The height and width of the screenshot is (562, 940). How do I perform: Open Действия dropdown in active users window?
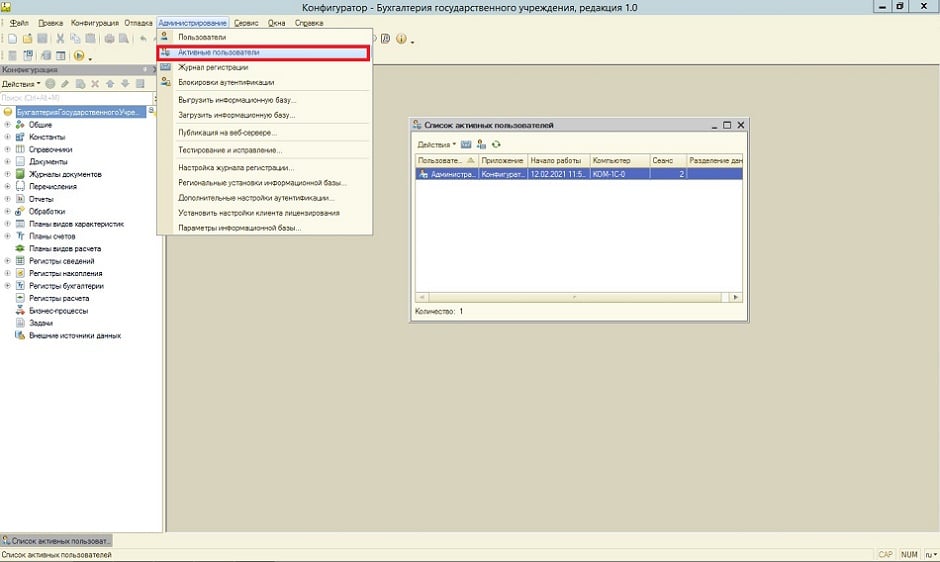pos(436,145)
